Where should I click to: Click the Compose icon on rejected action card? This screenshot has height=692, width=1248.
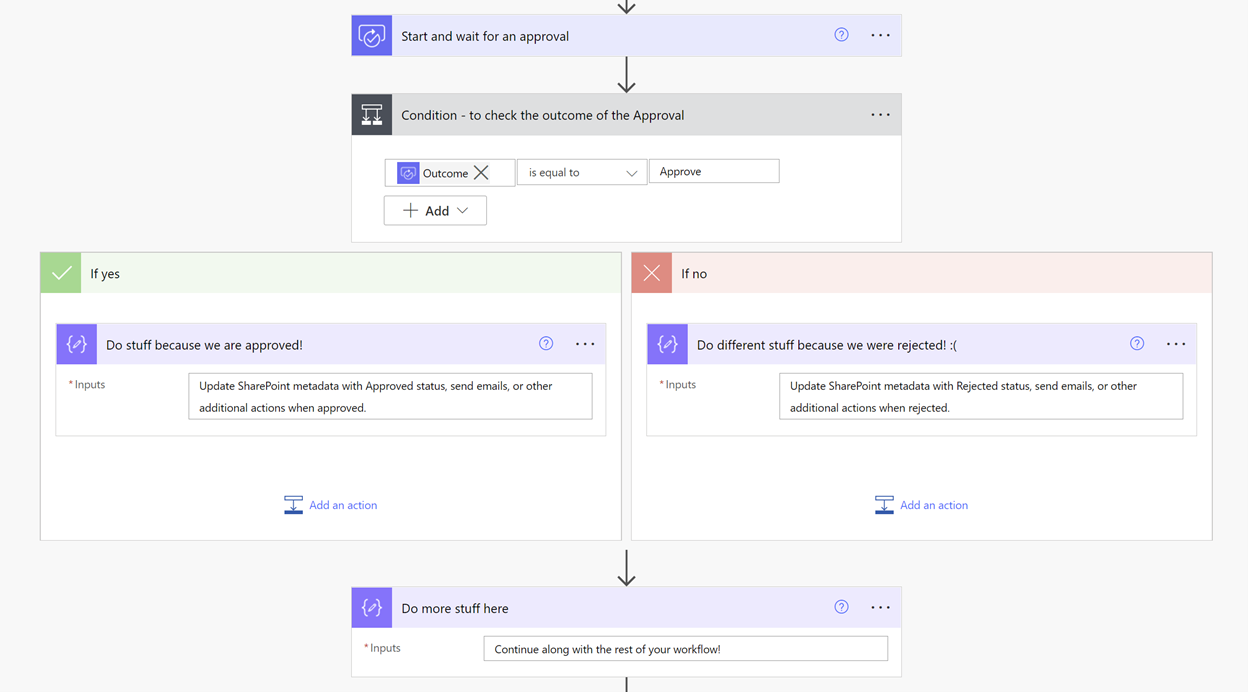[x=667, y=343]
